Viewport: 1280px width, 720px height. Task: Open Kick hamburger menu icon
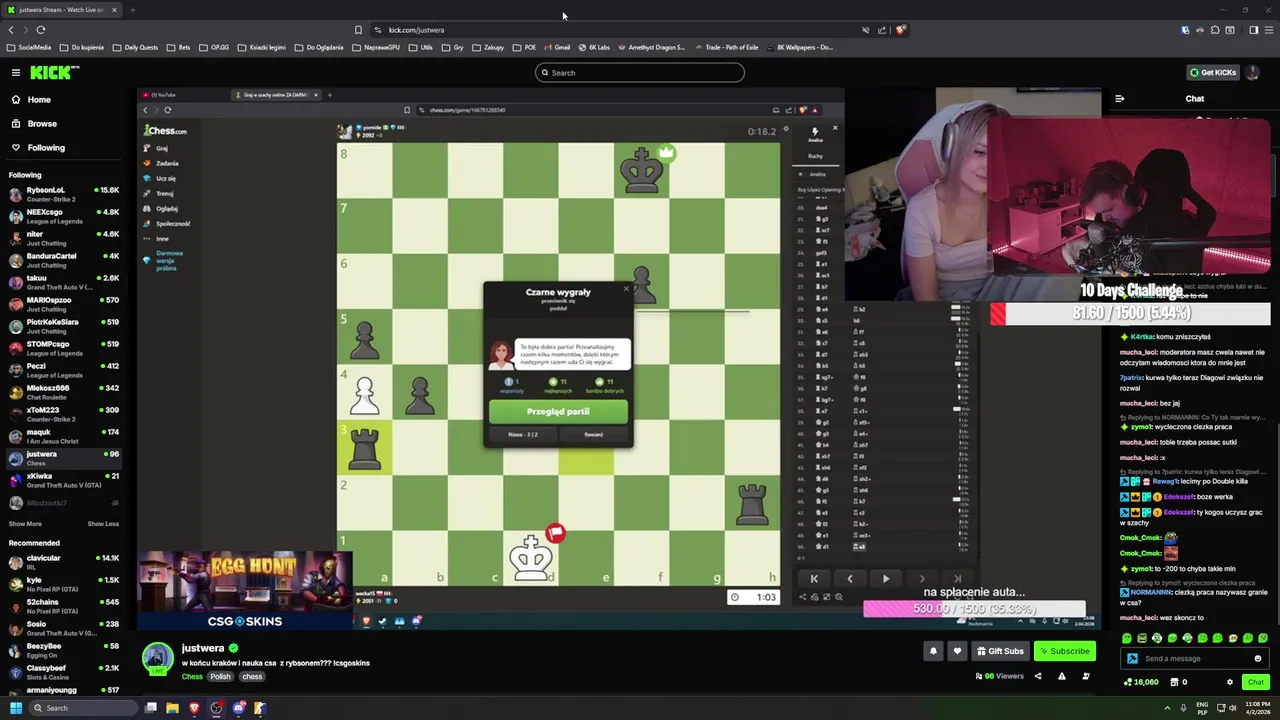point(16,72)
